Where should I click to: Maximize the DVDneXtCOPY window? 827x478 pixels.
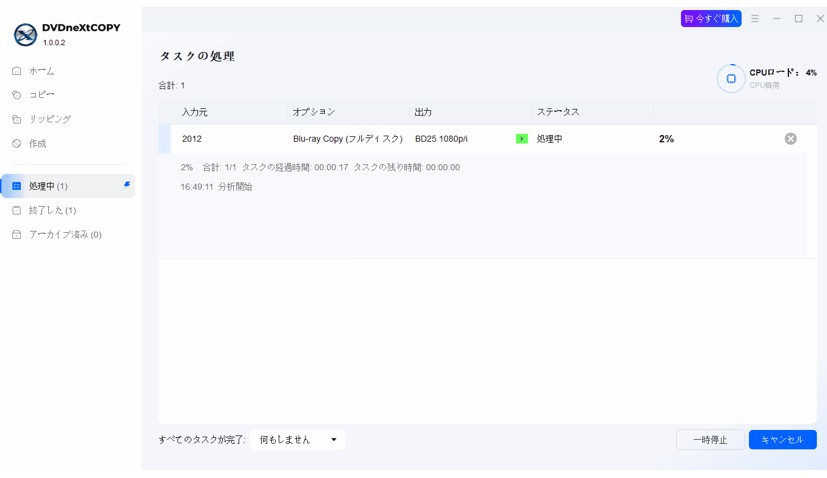(799, 18)
